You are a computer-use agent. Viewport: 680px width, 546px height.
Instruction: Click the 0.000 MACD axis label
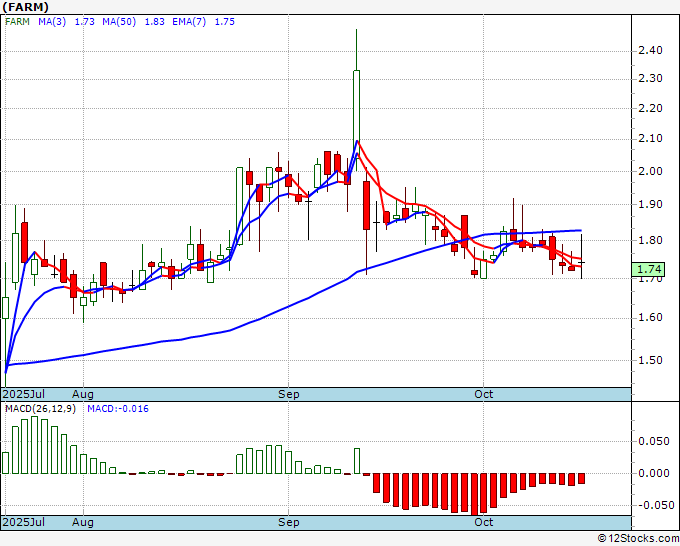click(654, 473)
